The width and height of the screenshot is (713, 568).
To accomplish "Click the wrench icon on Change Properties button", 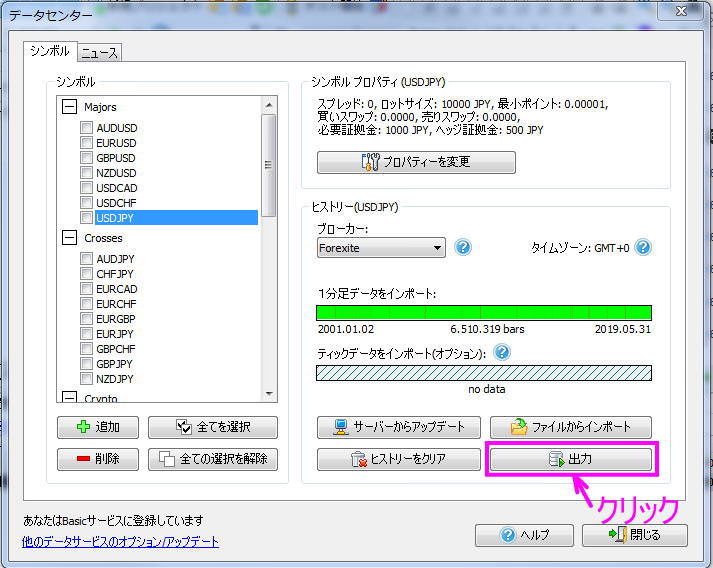I will (370, 161).
